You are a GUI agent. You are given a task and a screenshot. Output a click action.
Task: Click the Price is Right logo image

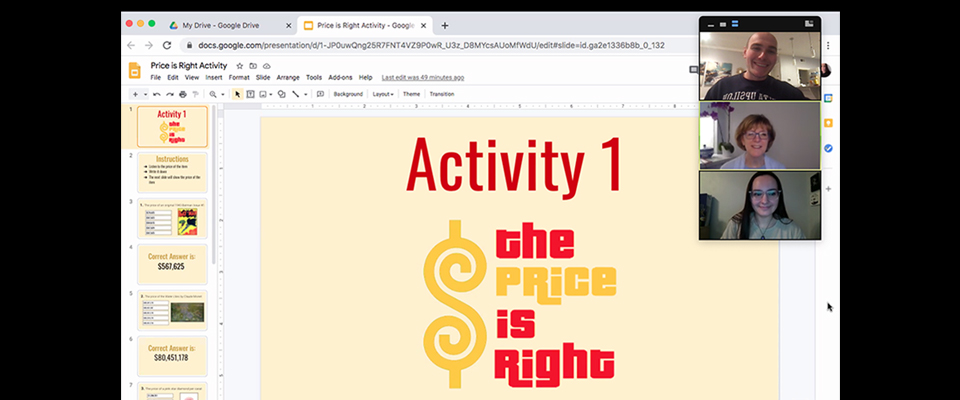(x=519, y=304)
